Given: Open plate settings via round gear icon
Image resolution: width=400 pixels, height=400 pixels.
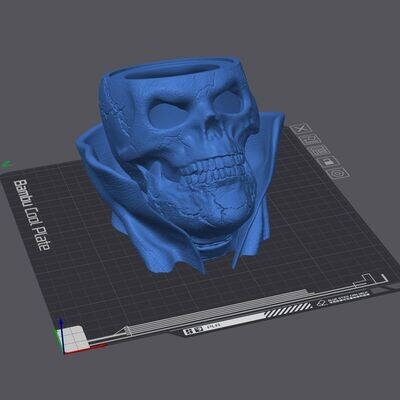Looking at the screenshot, I should [338, 173].
